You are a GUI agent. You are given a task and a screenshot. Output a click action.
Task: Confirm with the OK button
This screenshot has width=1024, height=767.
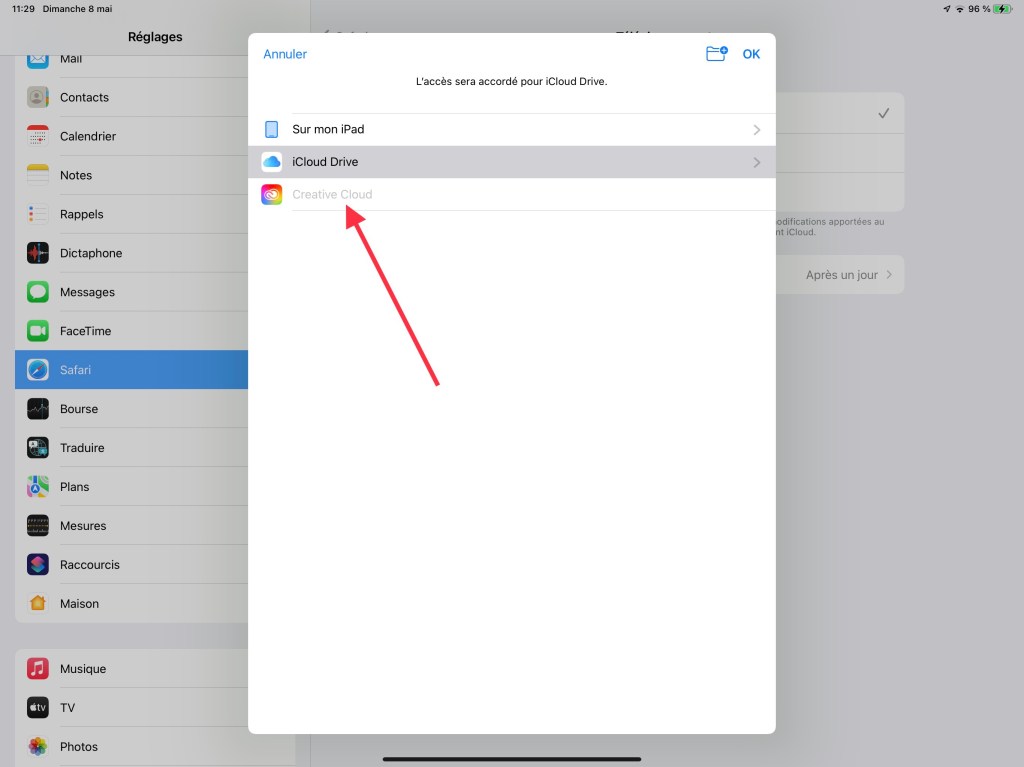751,54
